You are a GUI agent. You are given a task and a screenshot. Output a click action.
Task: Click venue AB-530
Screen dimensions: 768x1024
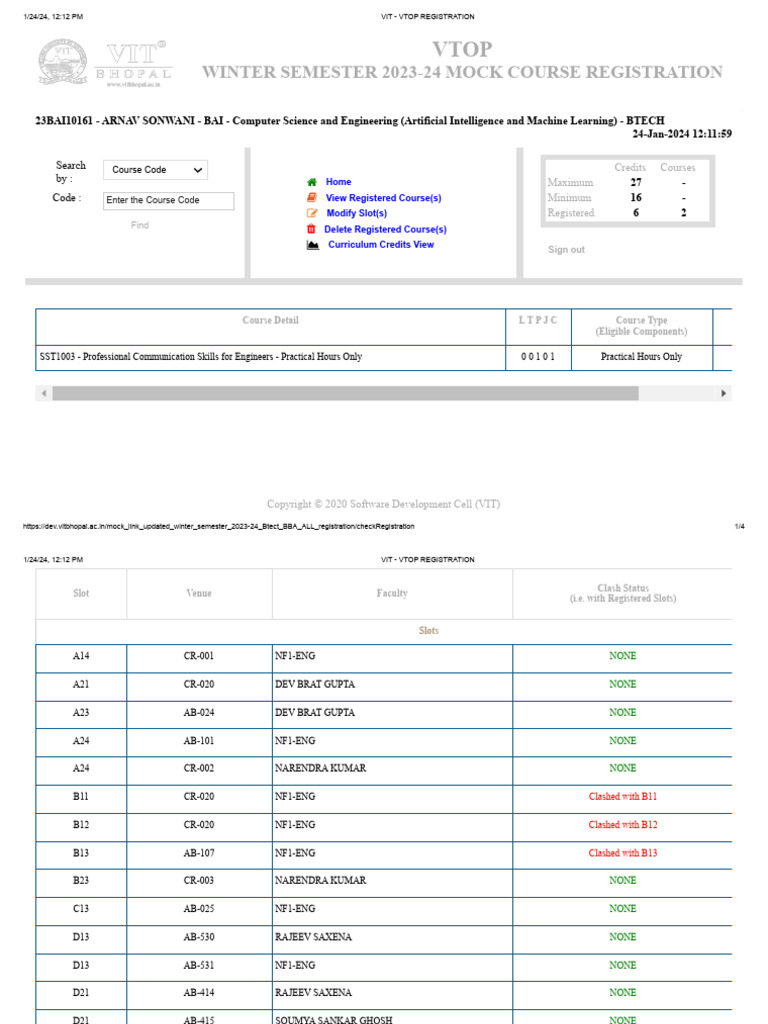pos(199,937)
